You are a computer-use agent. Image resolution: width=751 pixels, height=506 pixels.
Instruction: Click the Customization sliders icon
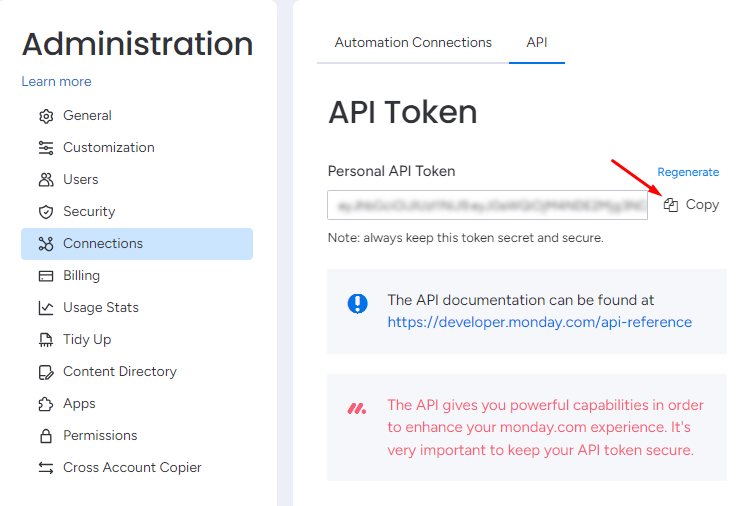(45, 148)
